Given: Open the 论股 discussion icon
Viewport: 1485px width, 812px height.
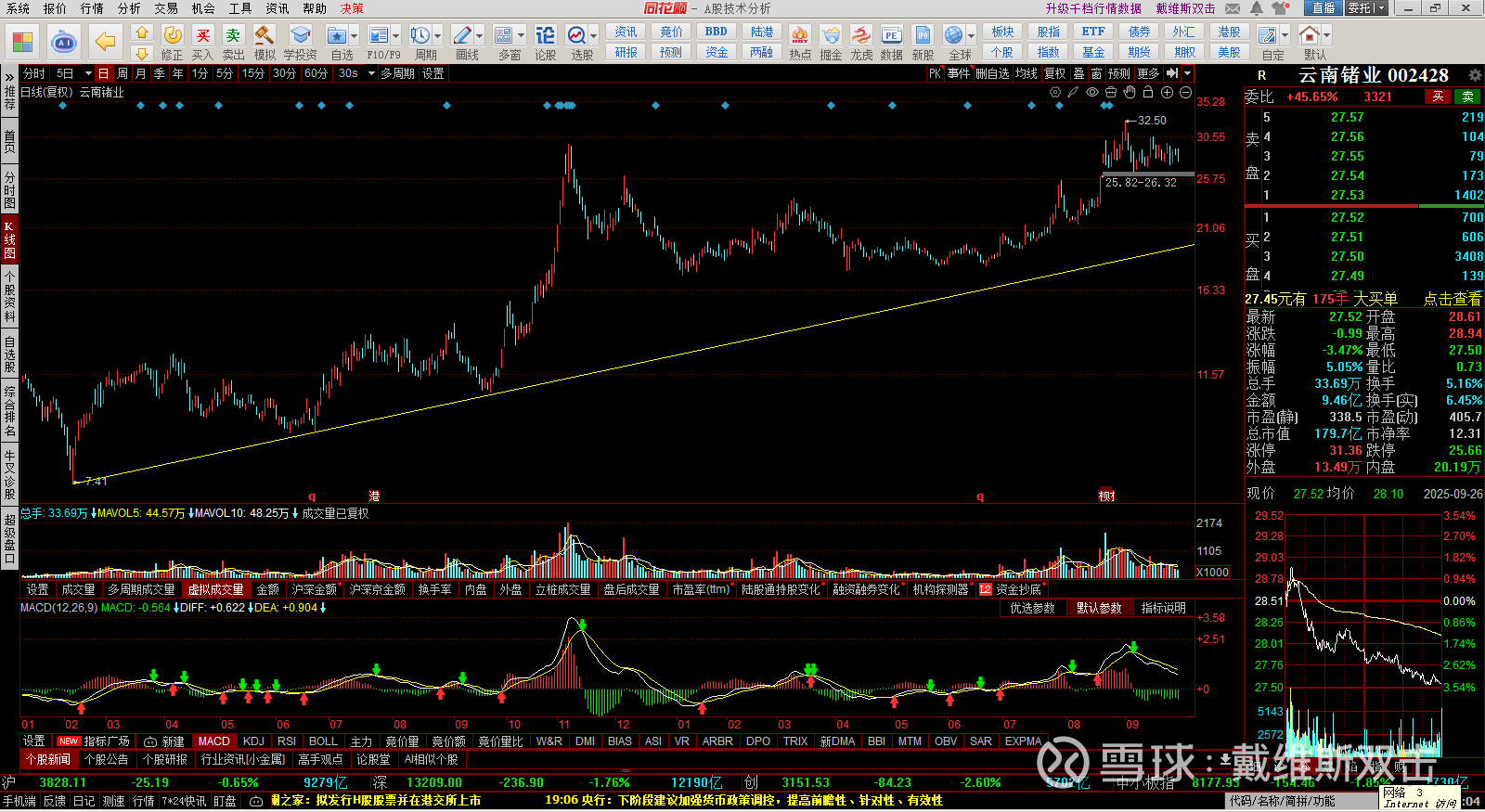Looking at the screenshot, I should 546,35.
